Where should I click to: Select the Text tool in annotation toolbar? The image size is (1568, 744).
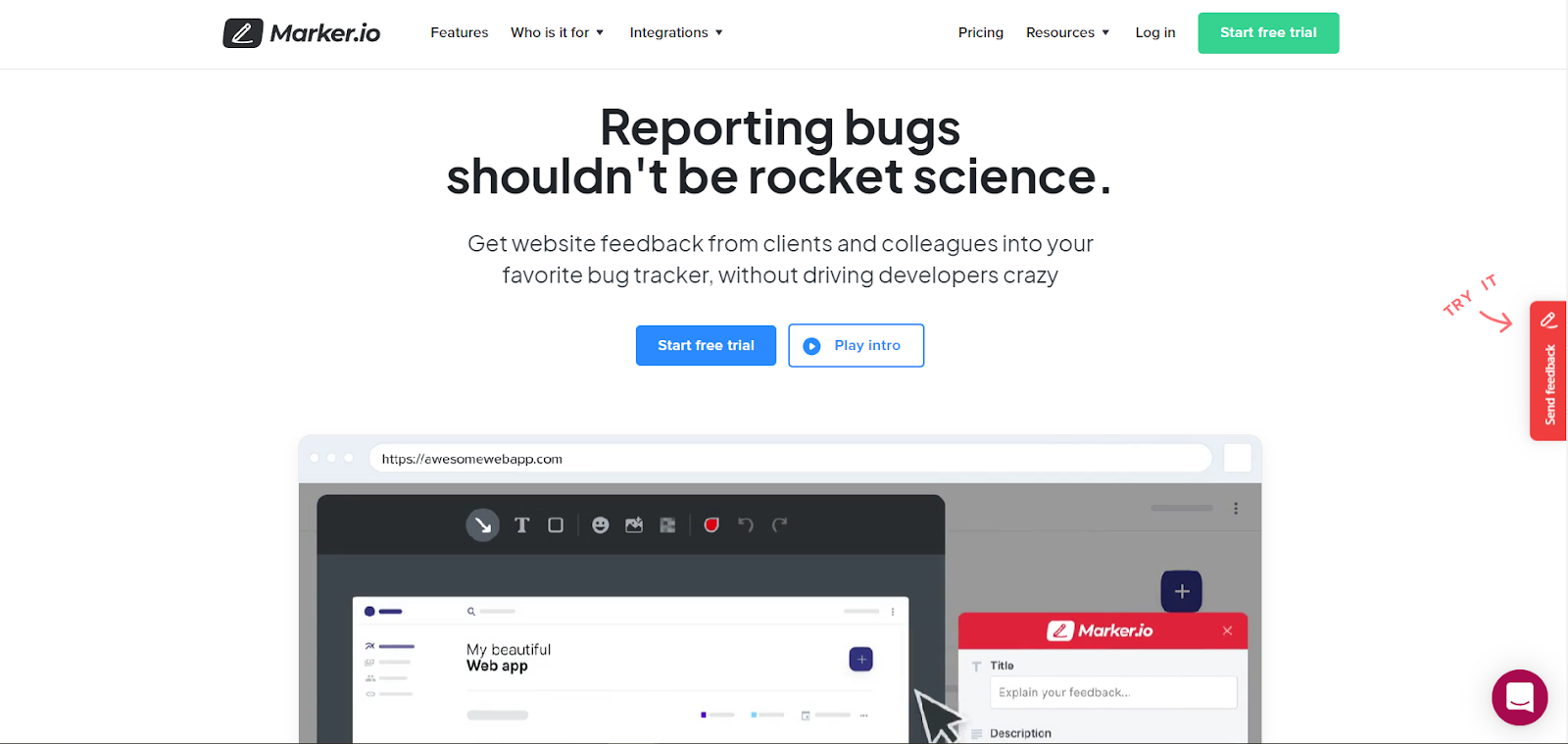[x=522, y=525]
